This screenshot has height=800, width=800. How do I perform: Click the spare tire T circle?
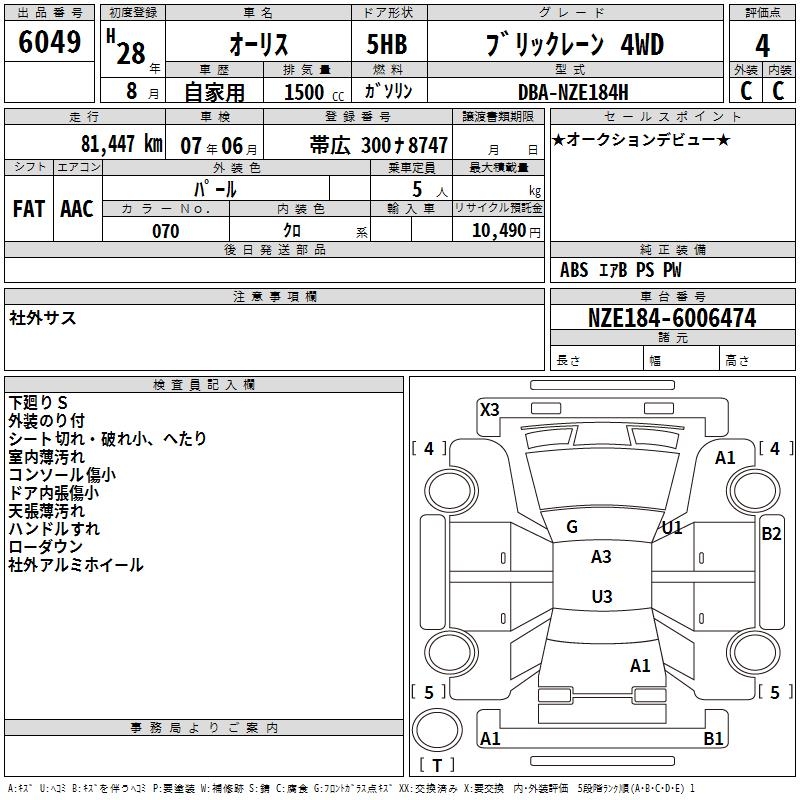437,729
